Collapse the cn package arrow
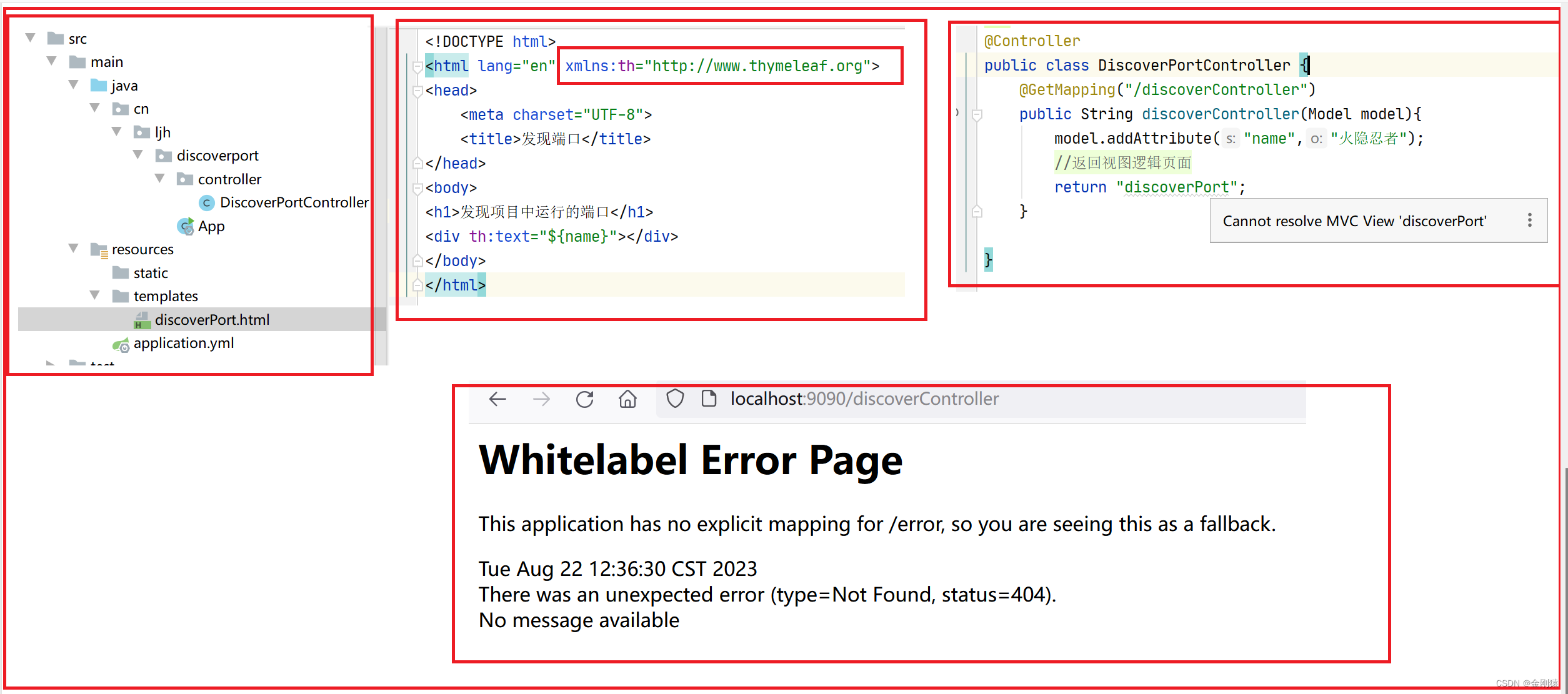The height and width of the screenshot is (694, 1568). [95, 108]
